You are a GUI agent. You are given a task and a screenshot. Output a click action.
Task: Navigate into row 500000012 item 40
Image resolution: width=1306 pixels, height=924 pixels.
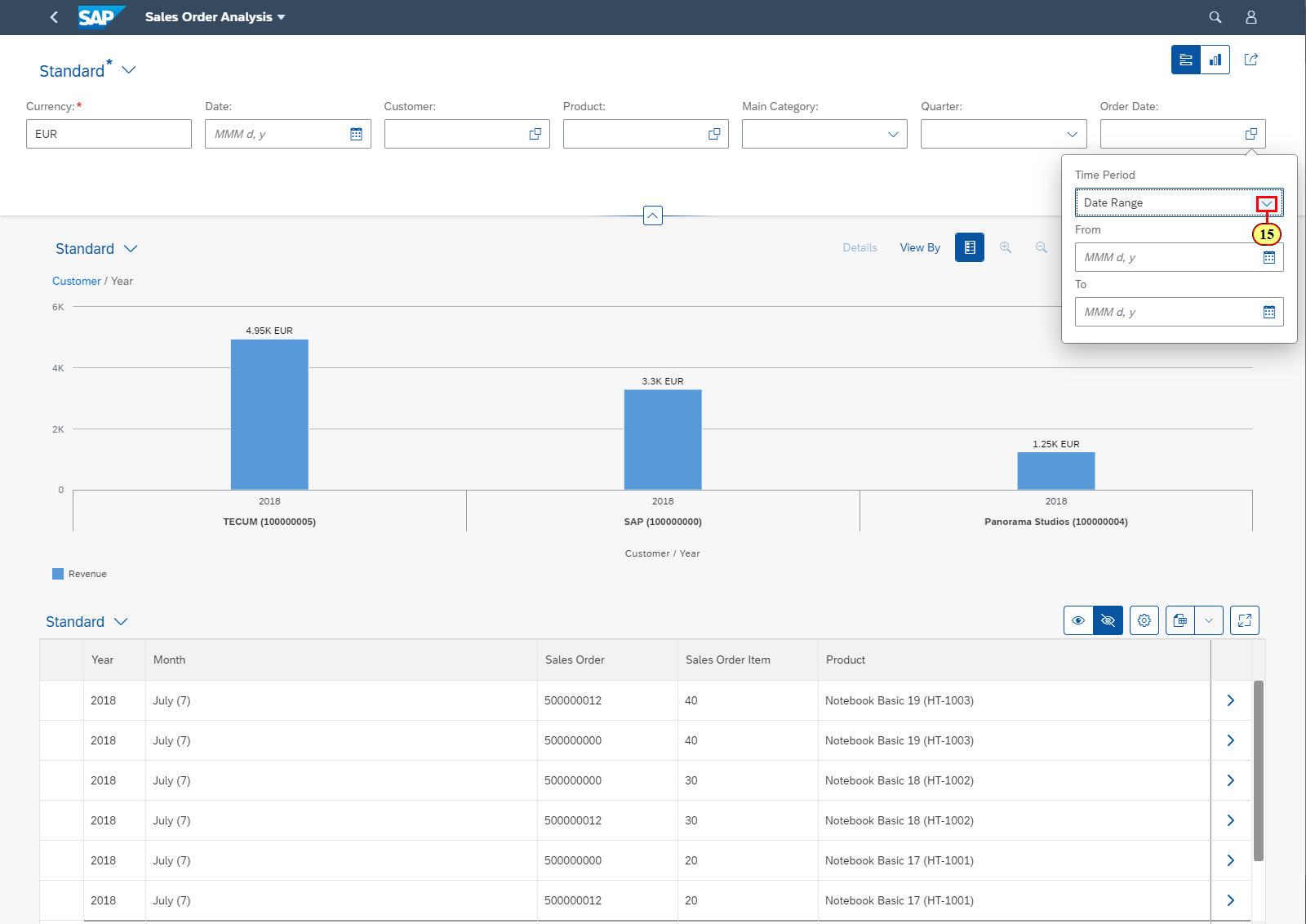1231,700
